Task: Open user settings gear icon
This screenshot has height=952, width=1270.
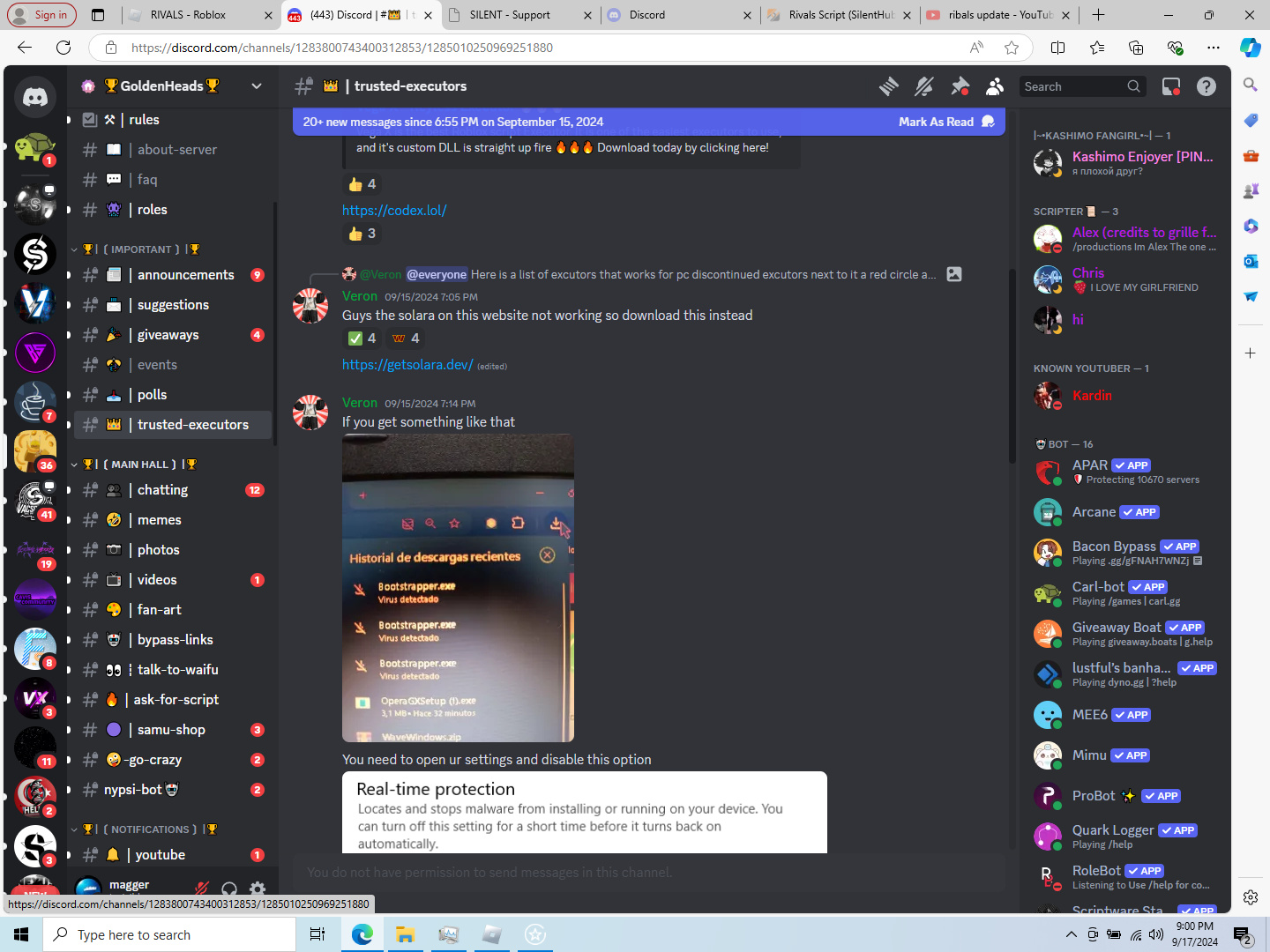Action: (258, 889)
